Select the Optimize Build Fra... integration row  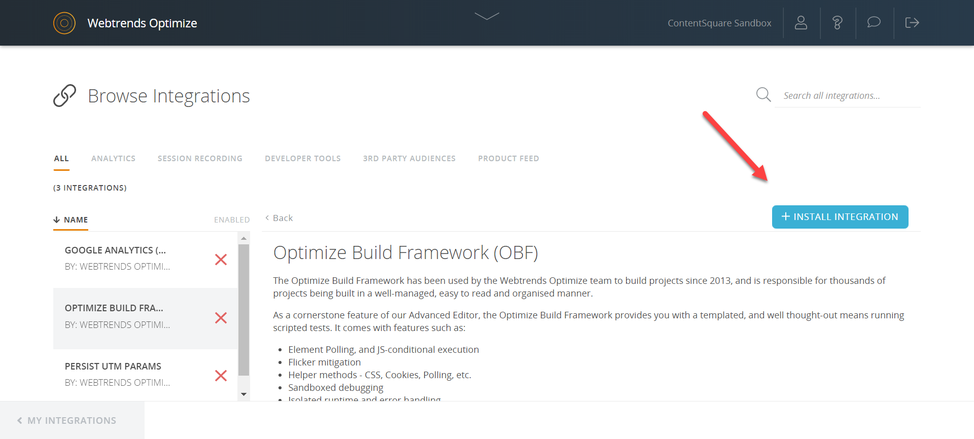coord(145,317)
